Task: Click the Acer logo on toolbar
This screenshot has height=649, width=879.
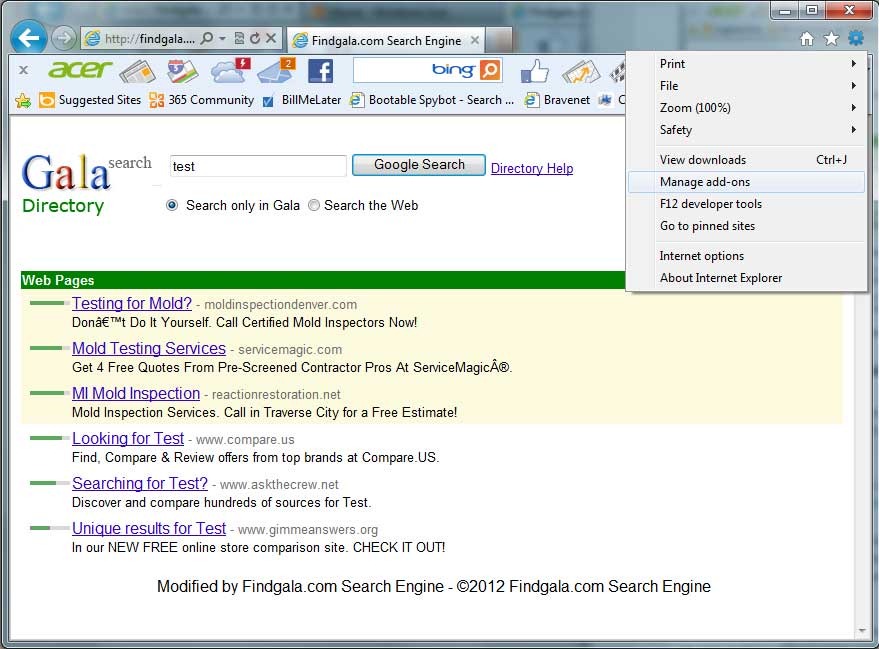Action: coord(80,69)
